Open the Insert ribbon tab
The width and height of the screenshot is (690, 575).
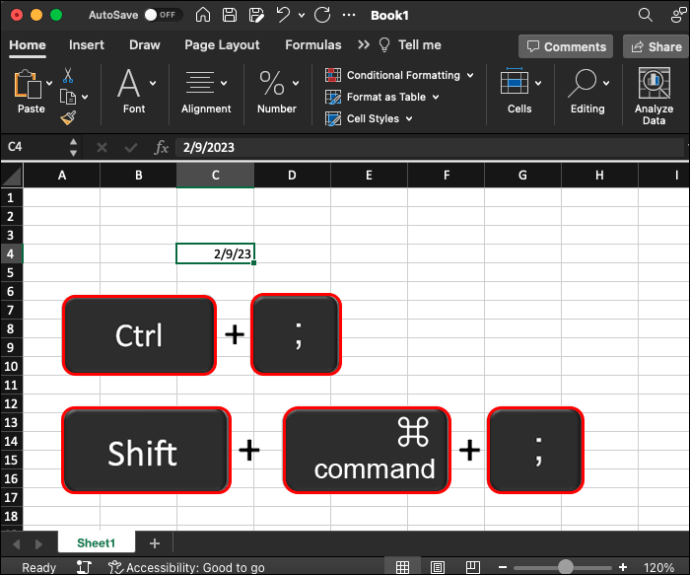86,45
